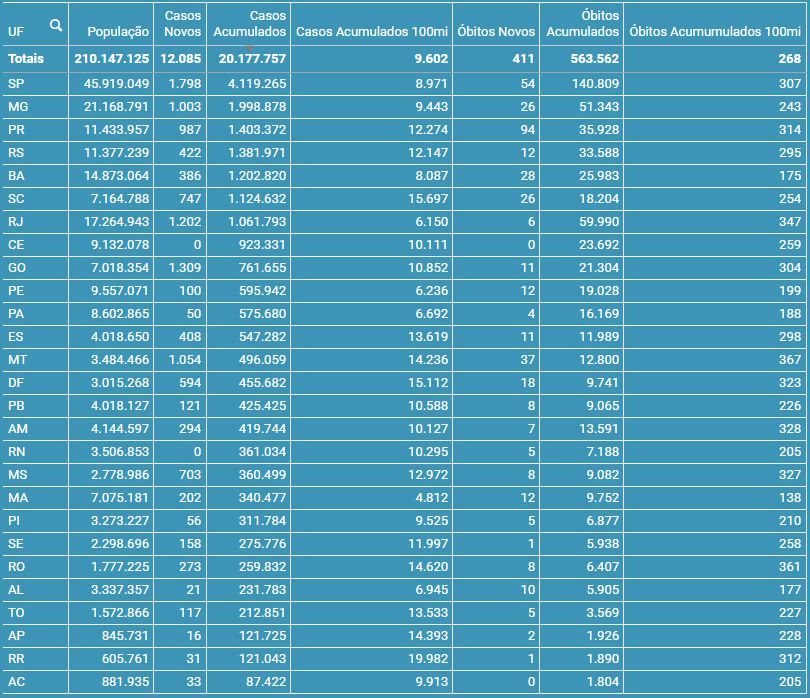Select the MG state row
The image size is (810, 698).
[18, 107]
